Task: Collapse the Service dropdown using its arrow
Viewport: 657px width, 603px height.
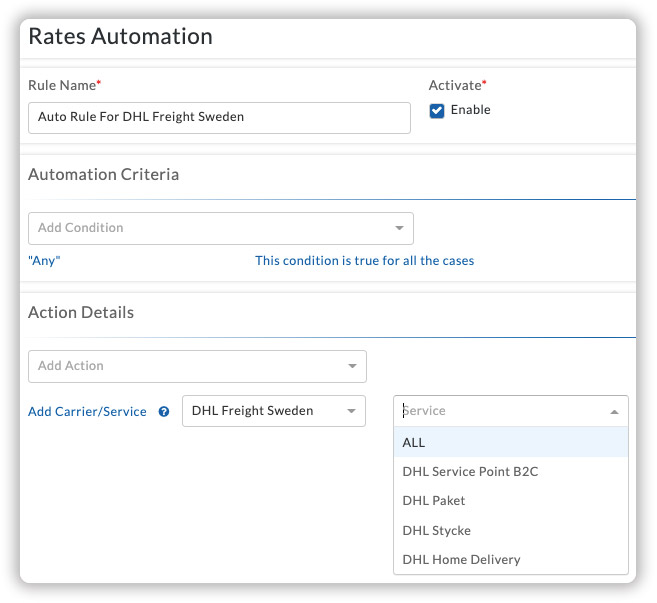Action: (x=614, y=412)
